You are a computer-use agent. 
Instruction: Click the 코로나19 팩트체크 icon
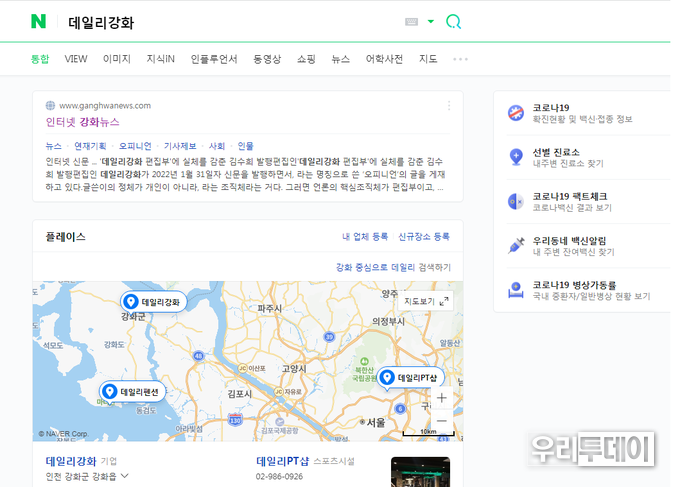(516, 202)
